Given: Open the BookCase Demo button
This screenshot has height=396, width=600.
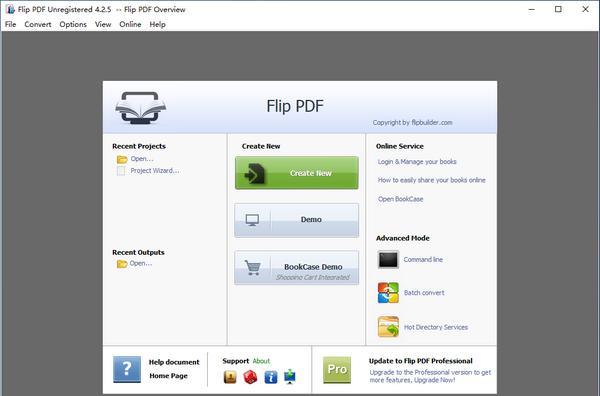Looking at the screenshot, I should (297, 267).
